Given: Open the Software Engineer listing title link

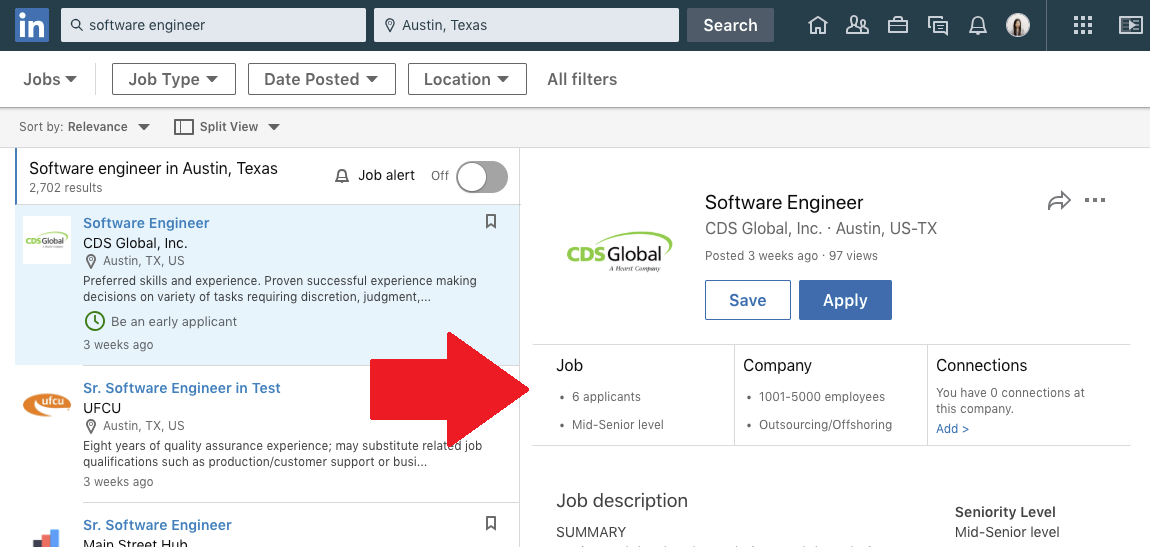Looking at the screenshot, I should [x=146, y=223].
